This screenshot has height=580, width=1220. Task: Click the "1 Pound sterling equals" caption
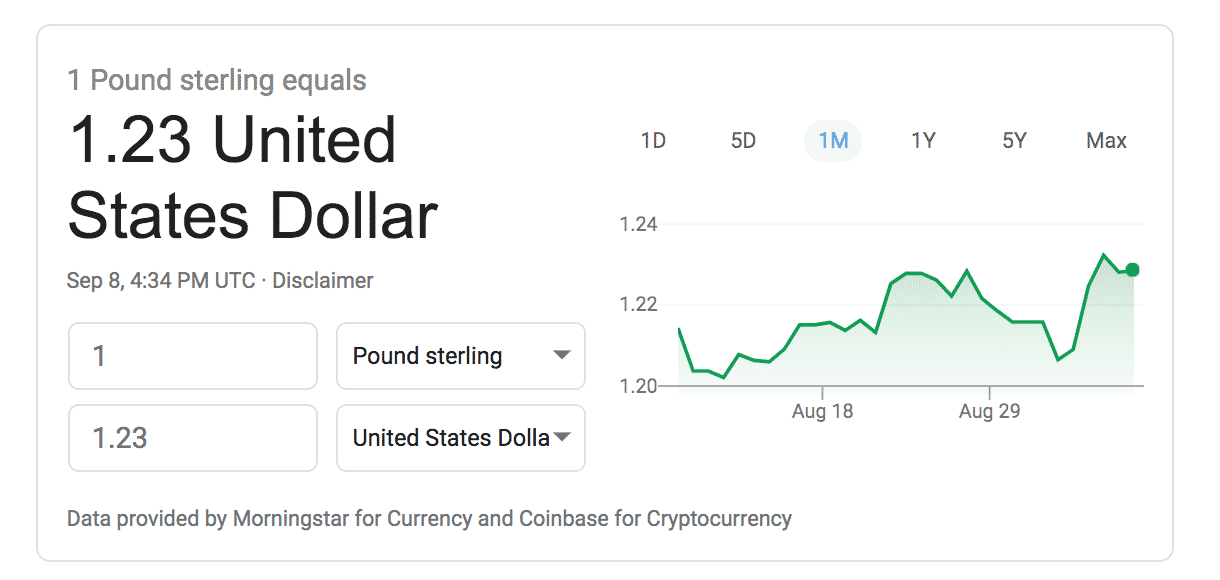click(217, 80)
